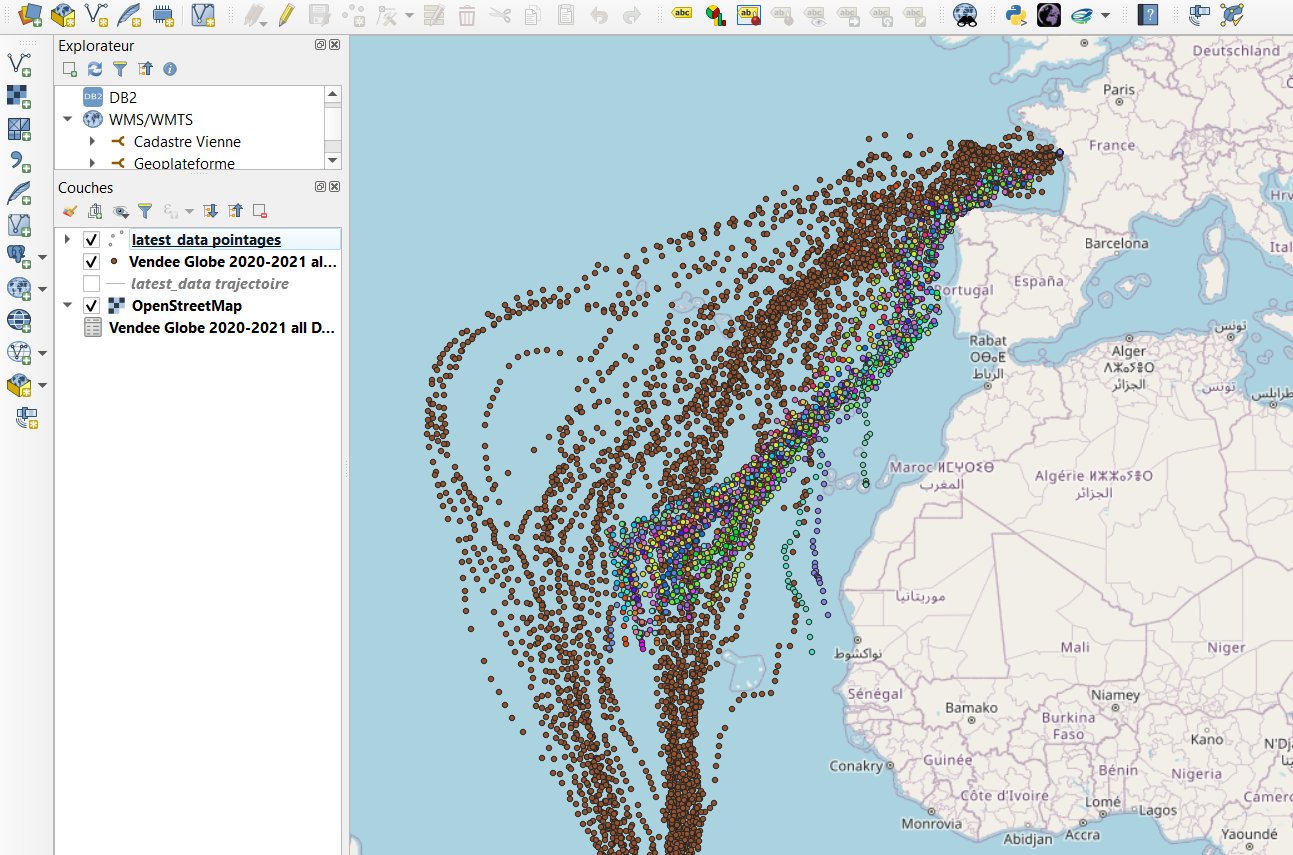The image size is (1293, 855).
Task: Collapse all layers in Couches panel
Action: pyautogui.click(x=235, y=211)
